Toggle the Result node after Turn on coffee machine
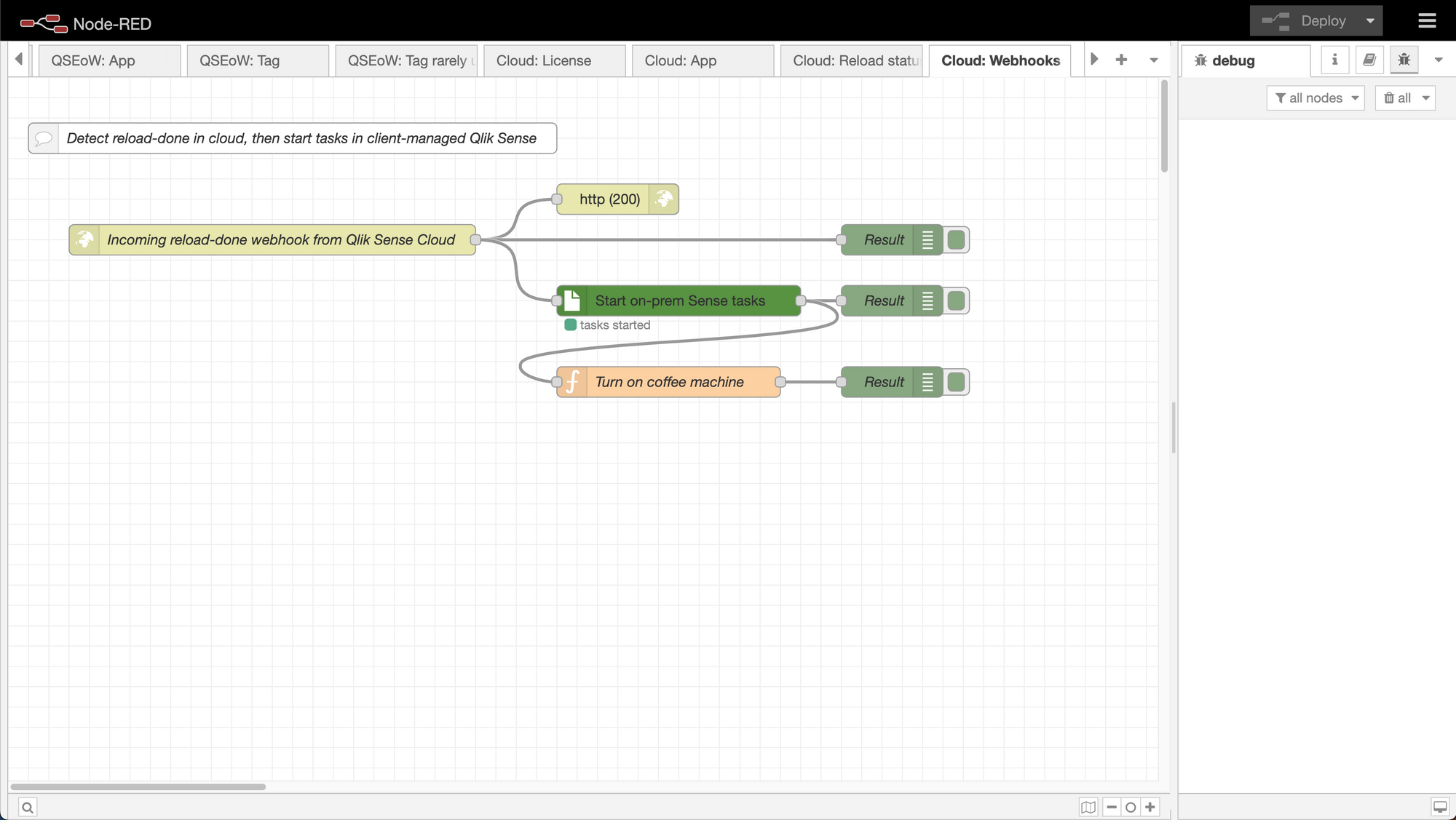 pyautogui.click(x=954, y=382)
